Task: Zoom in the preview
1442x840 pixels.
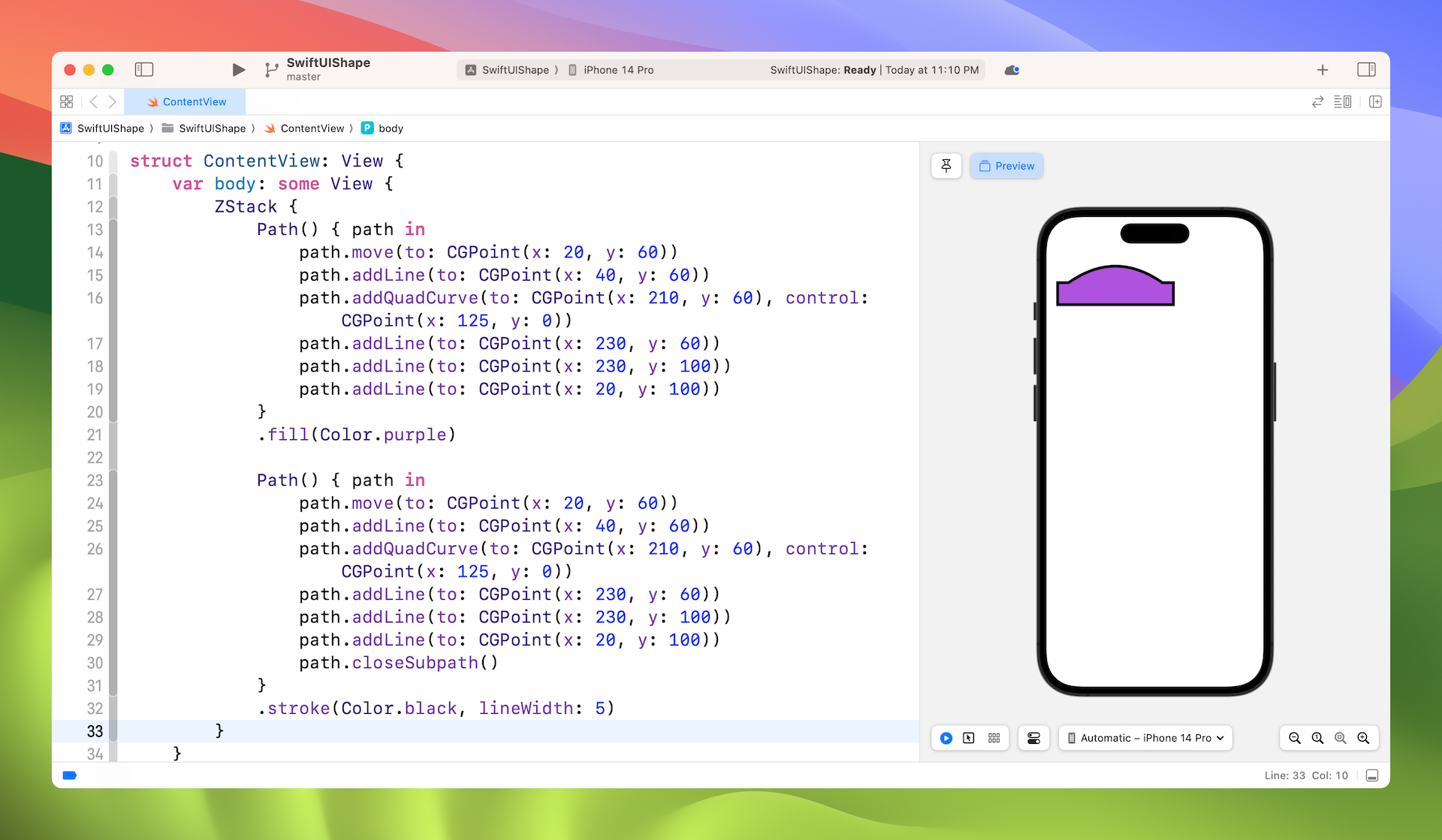Action: click(1363, 738)
